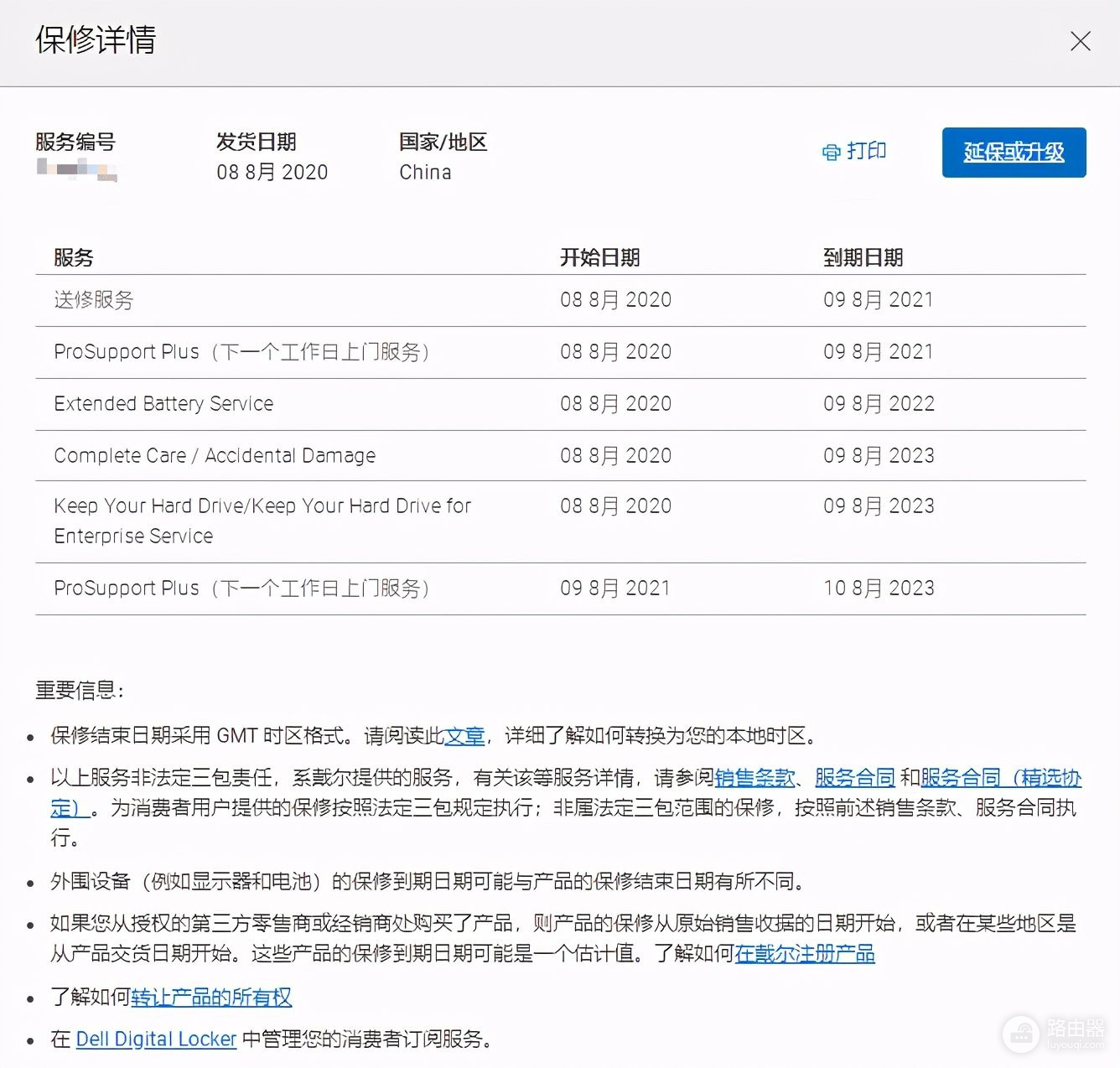Click the 开始日期 column header
The height and width of the screenshot is (1068, 1120).
click(600, 257)
